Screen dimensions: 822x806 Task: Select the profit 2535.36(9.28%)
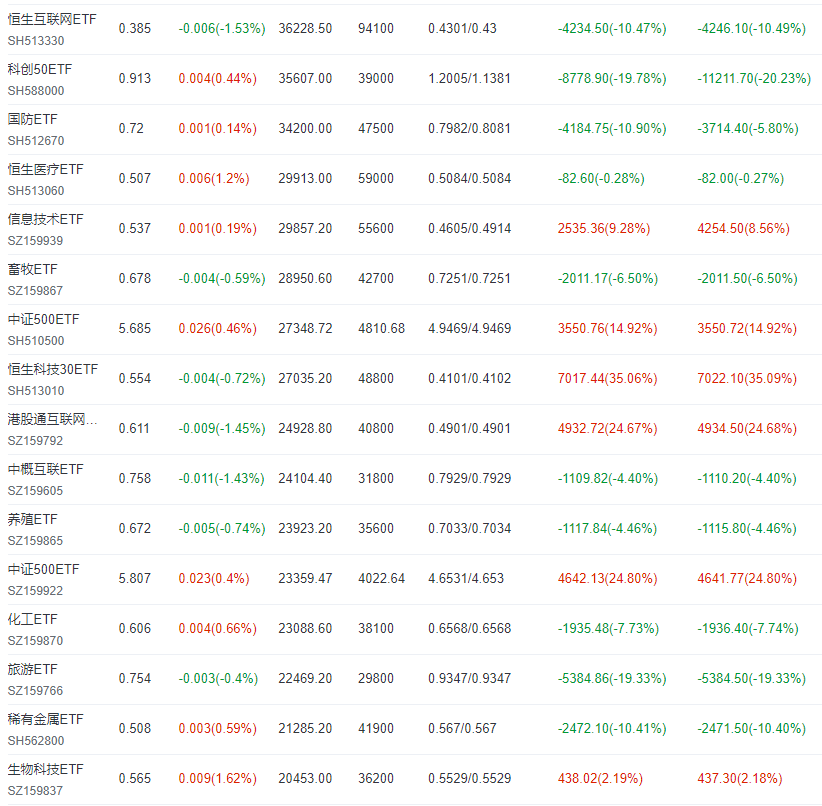604,229
